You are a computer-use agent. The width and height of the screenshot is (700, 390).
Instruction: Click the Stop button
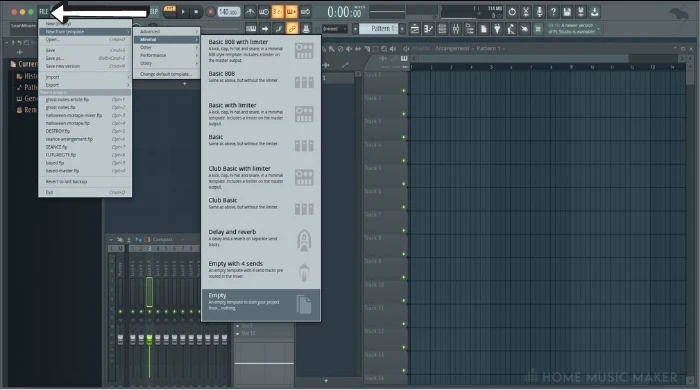pyautogui.click(x=196, y=12)
